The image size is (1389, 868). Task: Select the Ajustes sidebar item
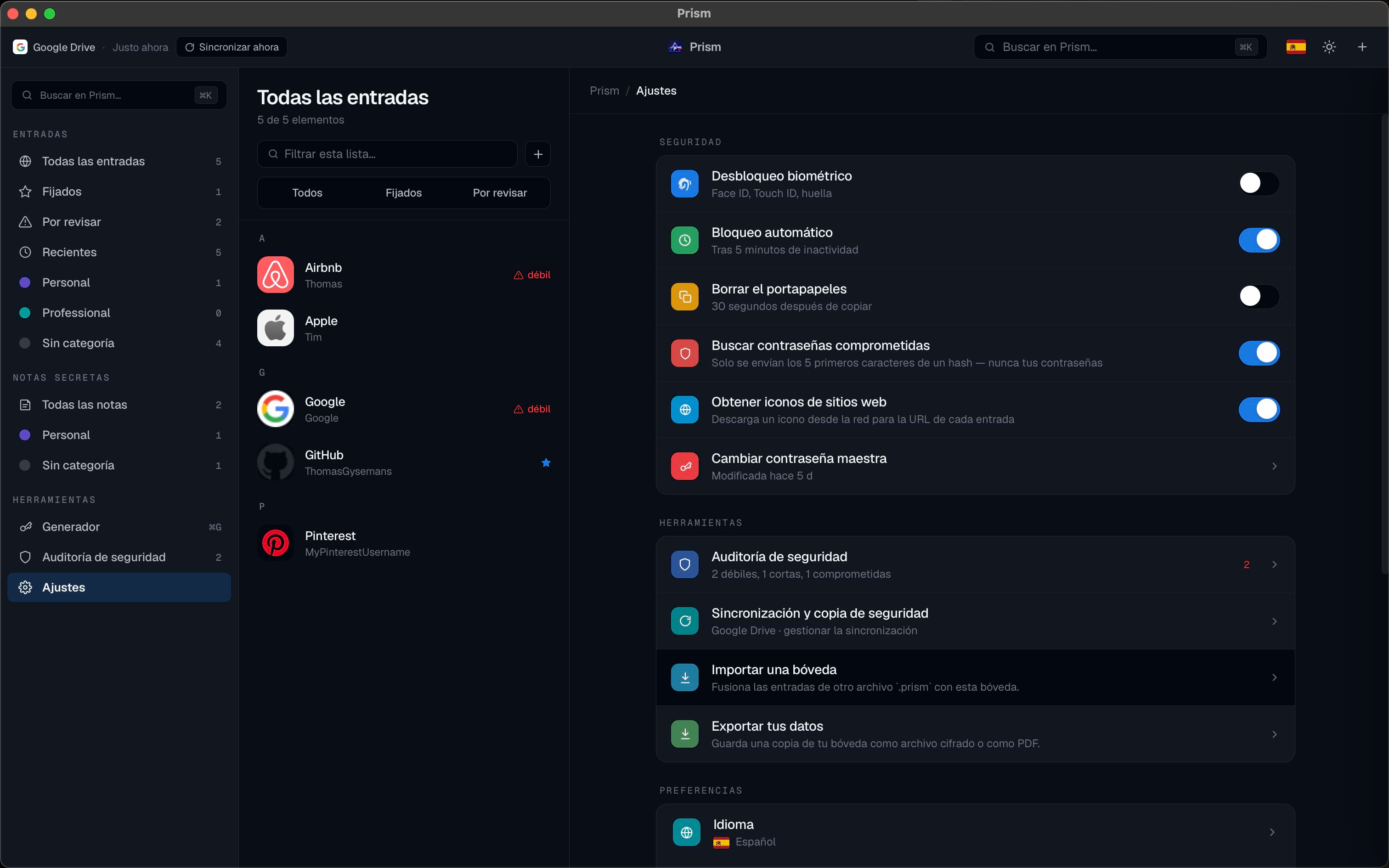119,587
